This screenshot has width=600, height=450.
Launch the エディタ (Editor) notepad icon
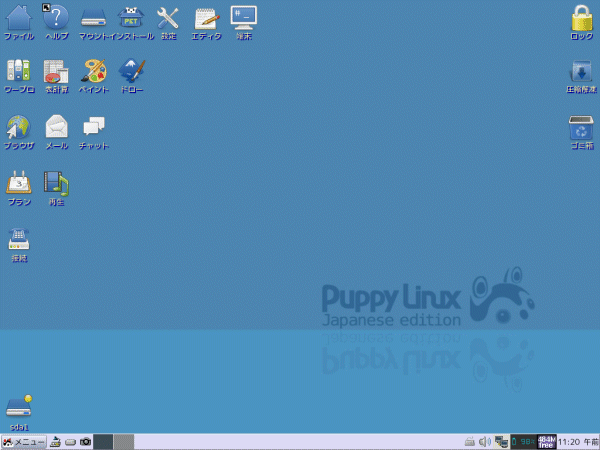pyautogui.click(x=206, y=18)
